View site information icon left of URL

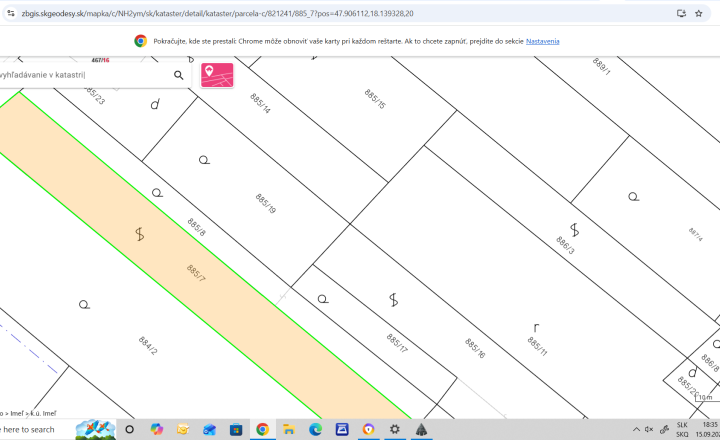coord(11,13)
